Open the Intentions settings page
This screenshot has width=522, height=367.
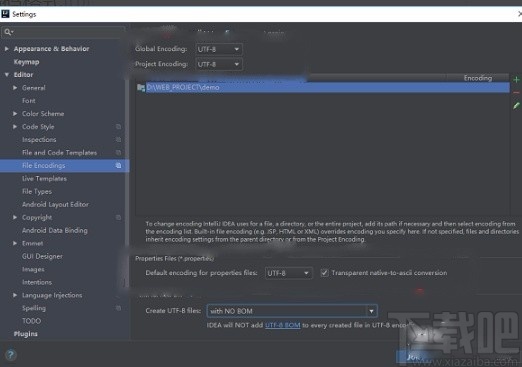[37, 282]
